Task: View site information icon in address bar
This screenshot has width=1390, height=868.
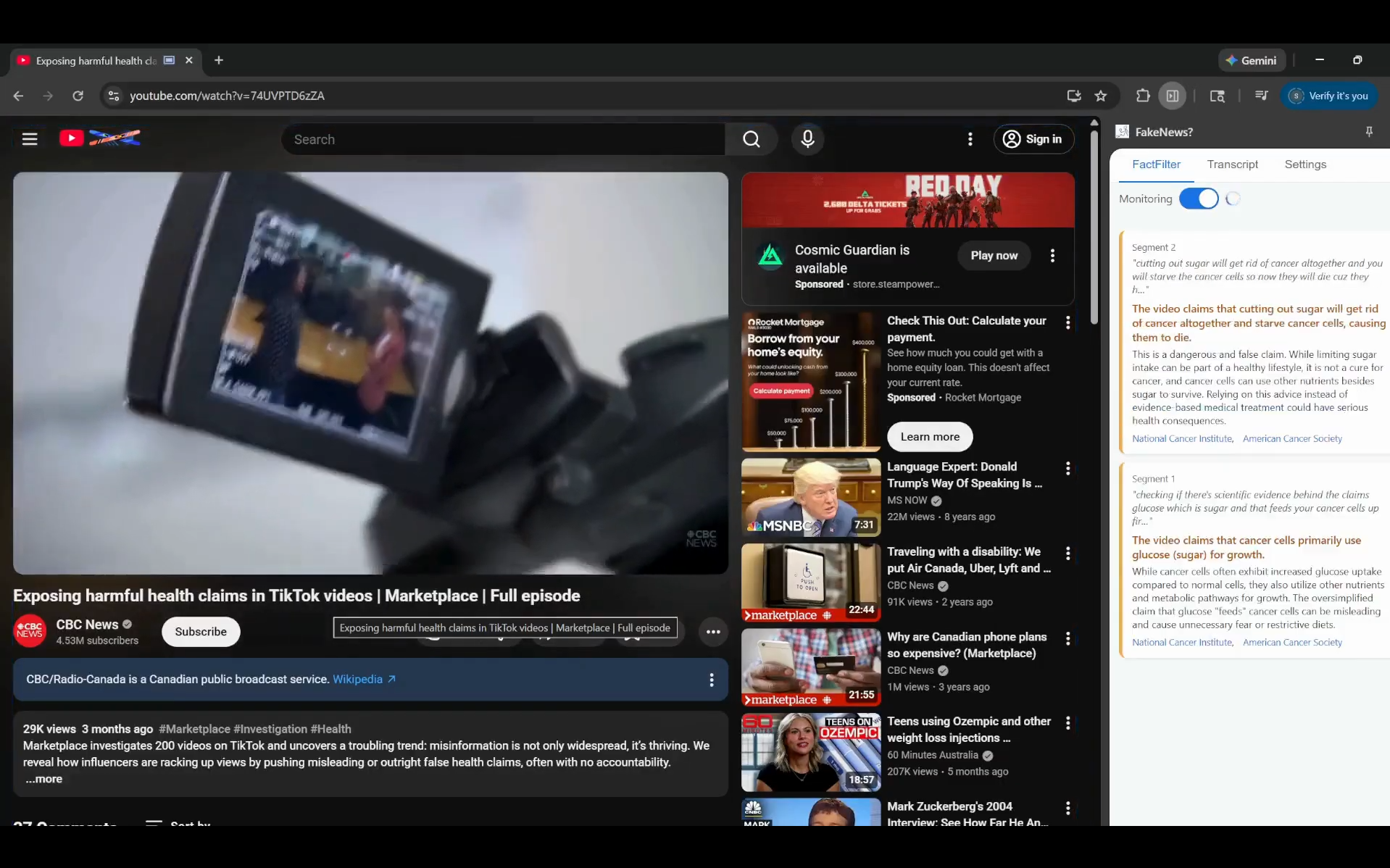Action: (x=113, y=96)
